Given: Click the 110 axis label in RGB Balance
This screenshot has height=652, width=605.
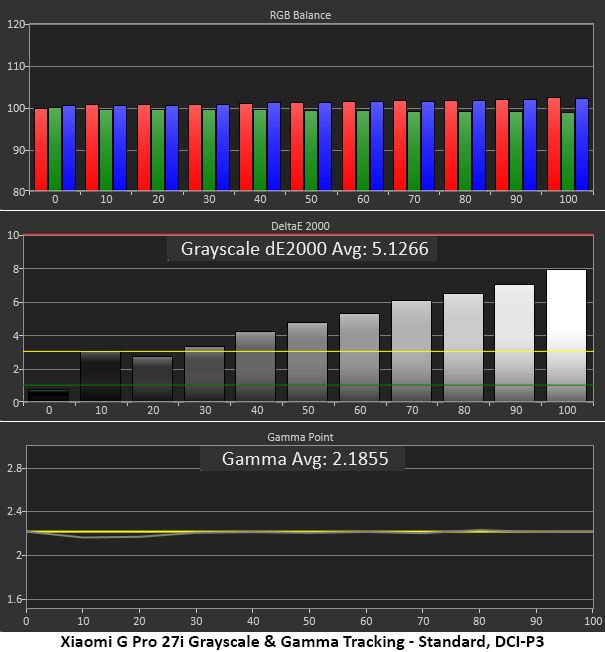Looking at the screenshot, I should [x=16, y=66].
